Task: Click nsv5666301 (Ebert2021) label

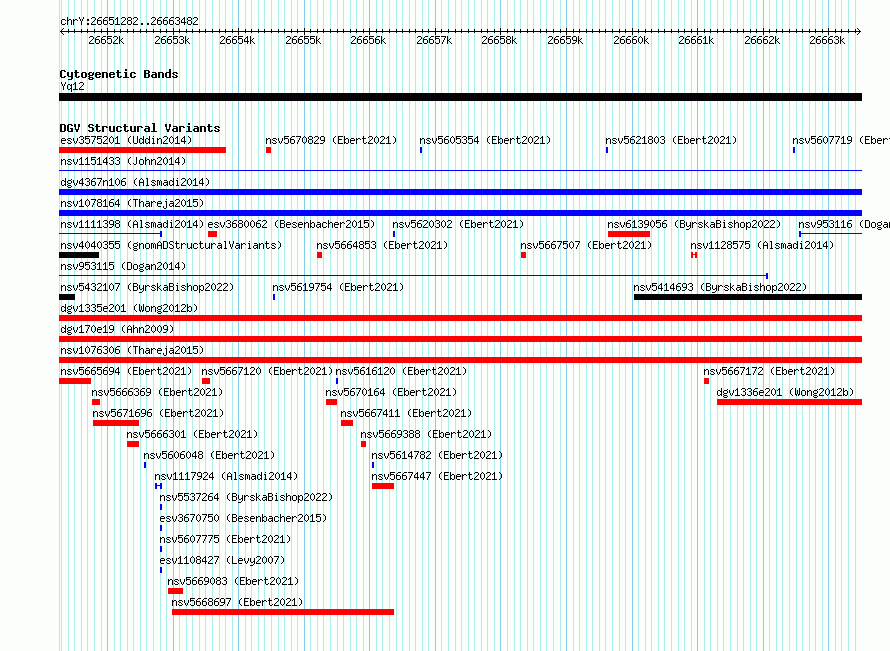Action: point(192,434)
